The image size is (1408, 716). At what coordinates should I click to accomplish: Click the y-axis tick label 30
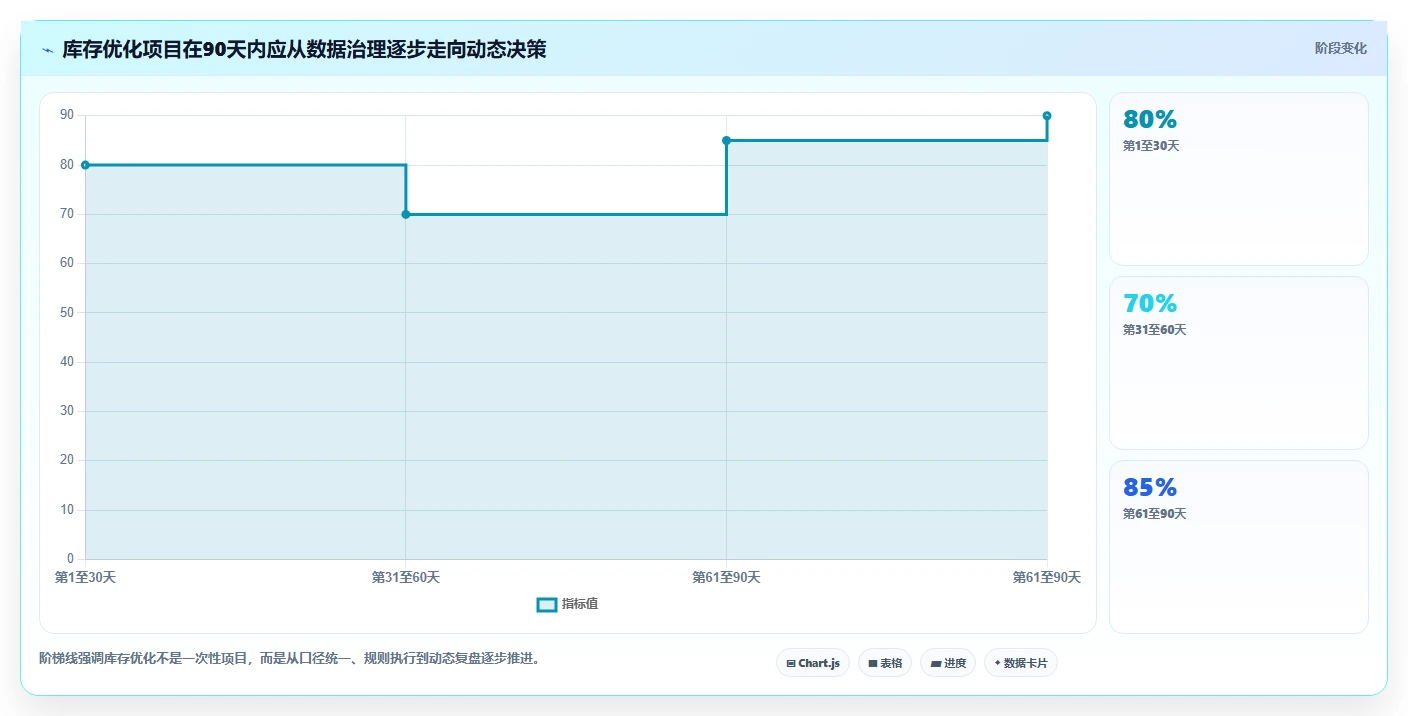67,411
